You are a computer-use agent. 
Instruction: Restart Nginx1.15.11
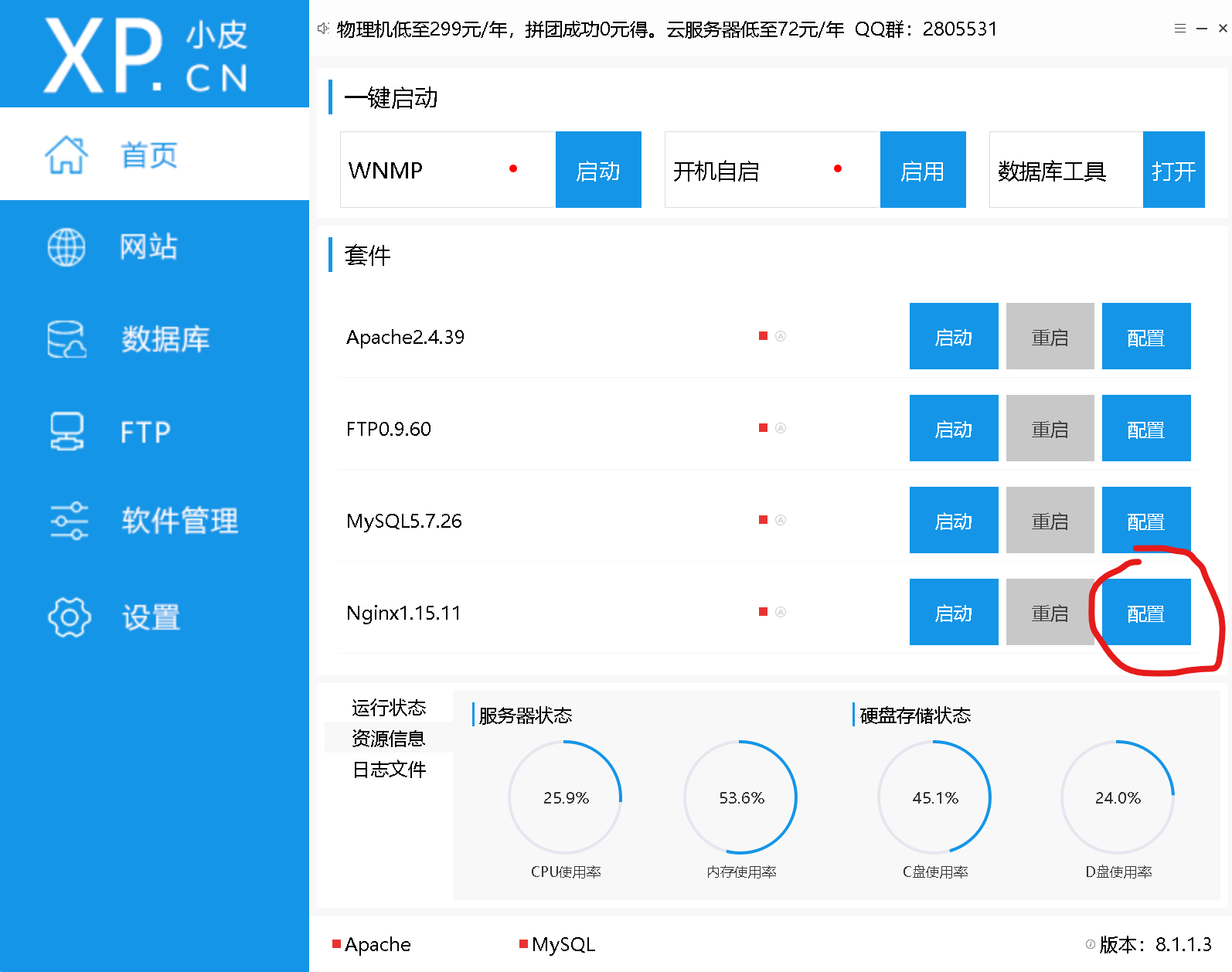[1050, 612]
